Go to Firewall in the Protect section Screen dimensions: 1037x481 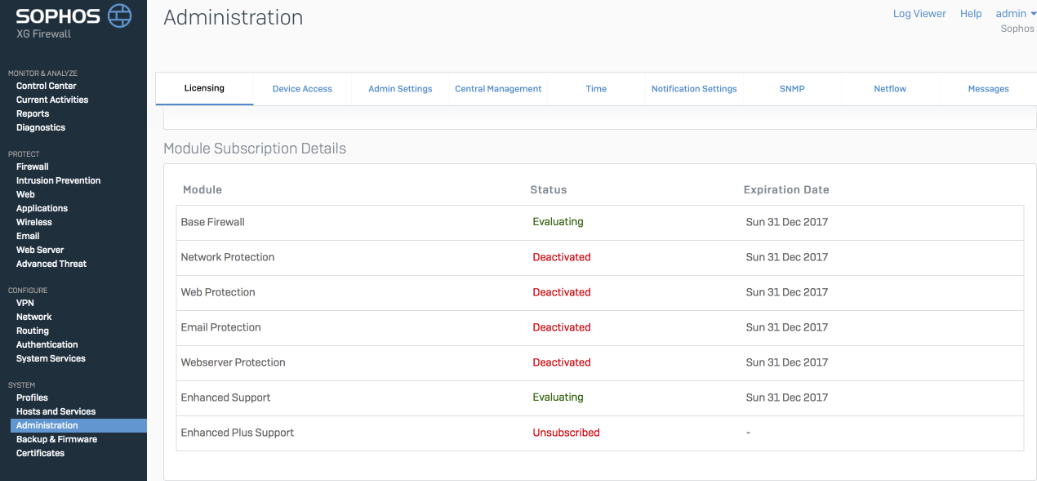point(32,167)
